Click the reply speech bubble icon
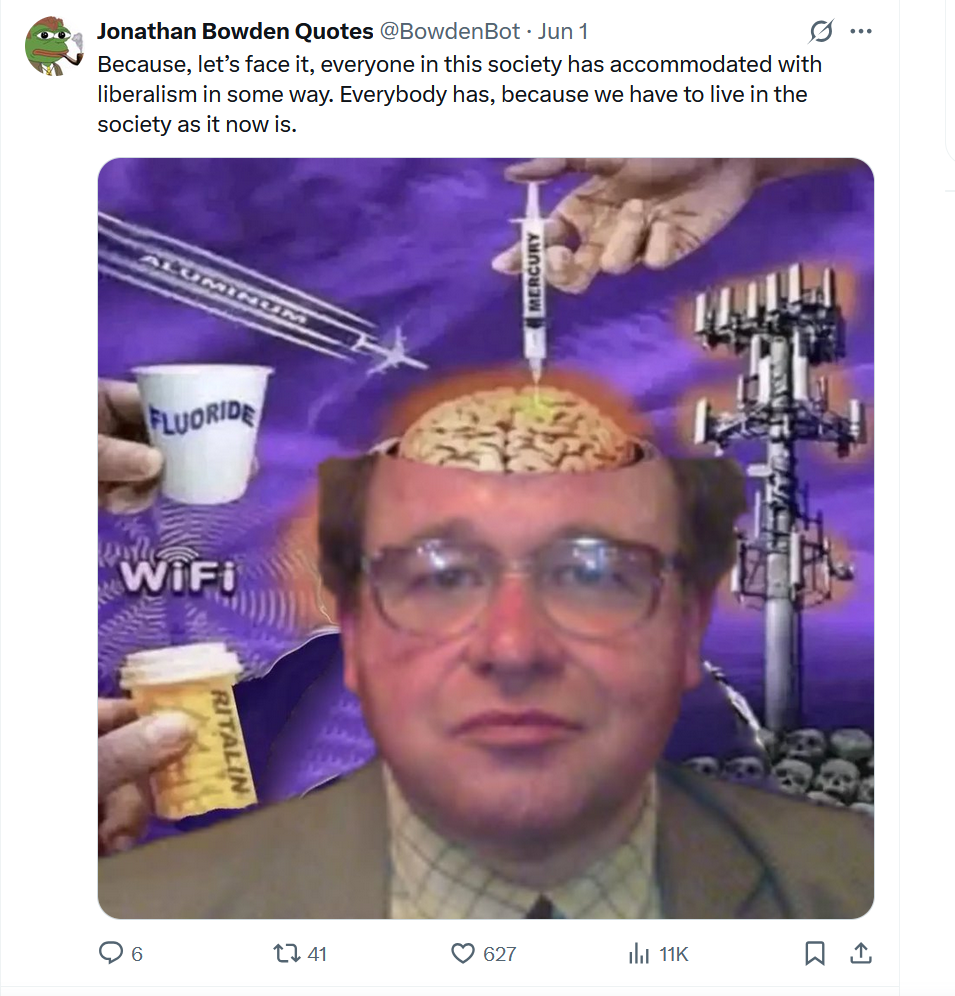 point(111,953)
